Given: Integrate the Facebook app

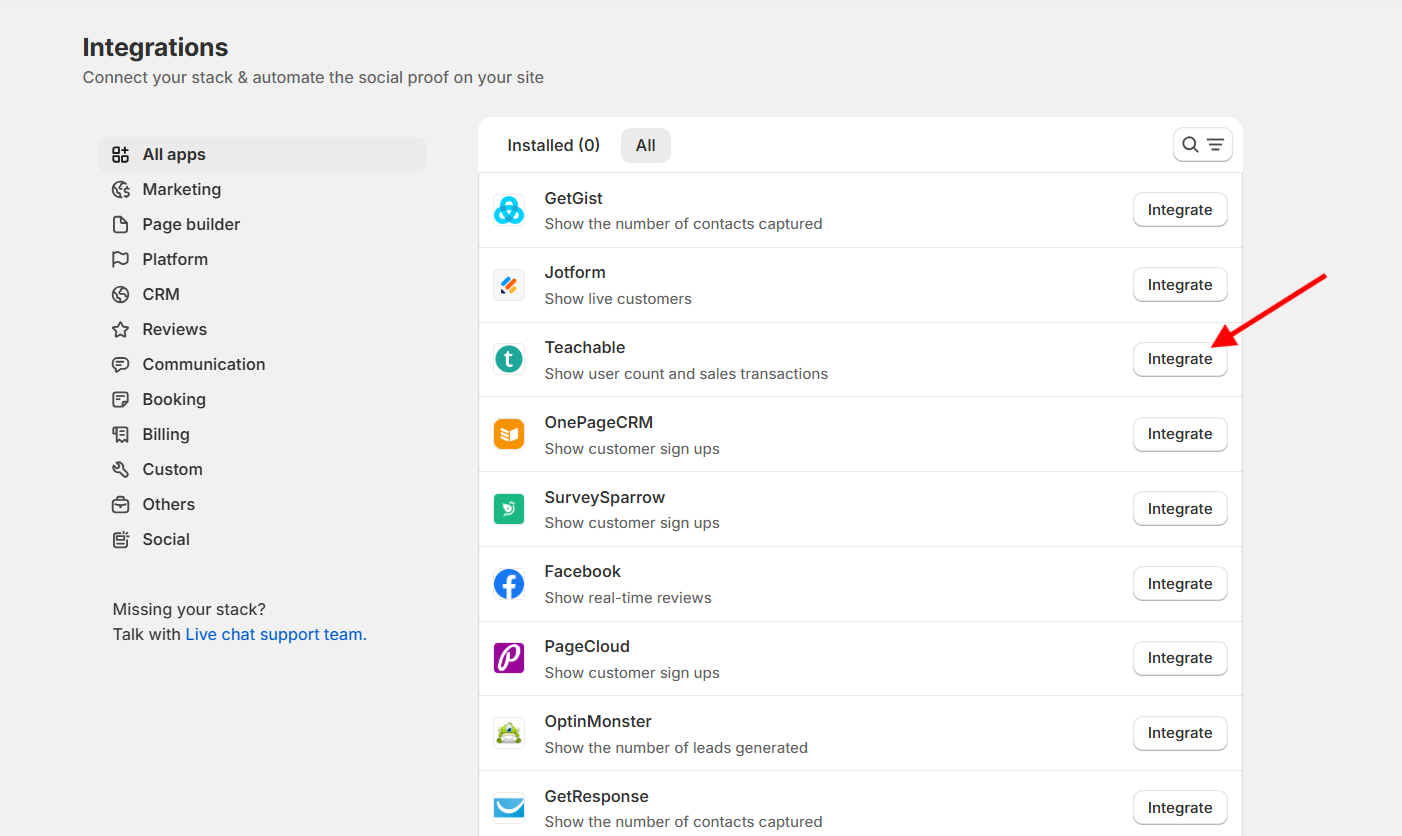Looking at the screenshot, I should [x=1180, y=584].
